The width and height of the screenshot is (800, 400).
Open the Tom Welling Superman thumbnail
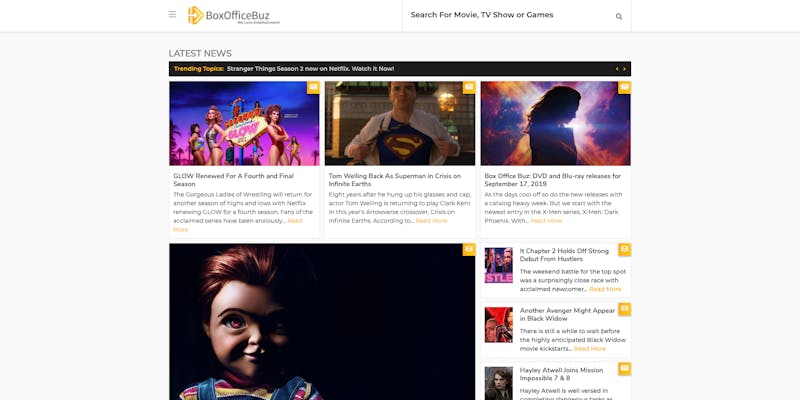tap(400, 123)
